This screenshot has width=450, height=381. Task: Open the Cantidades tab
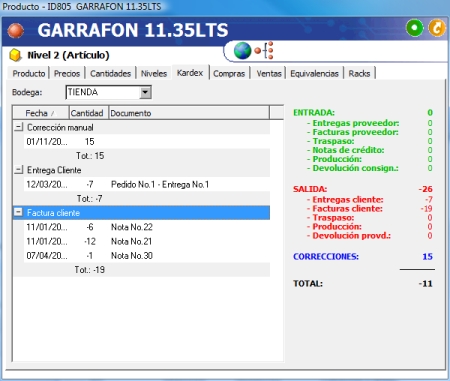[110, 73]
